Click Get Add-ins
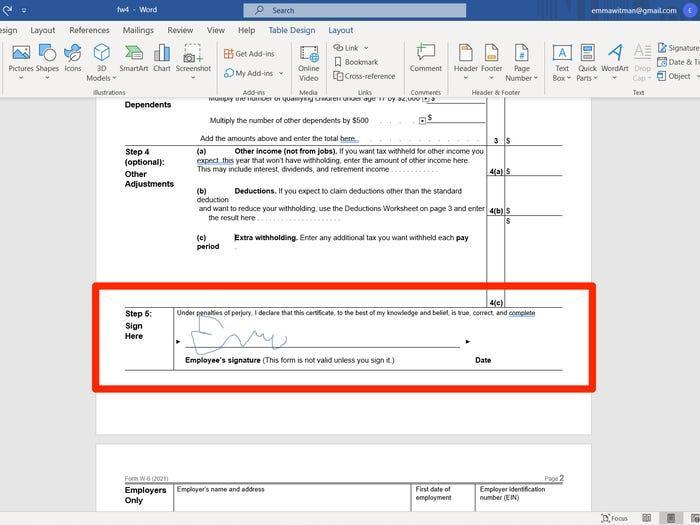 249,54
